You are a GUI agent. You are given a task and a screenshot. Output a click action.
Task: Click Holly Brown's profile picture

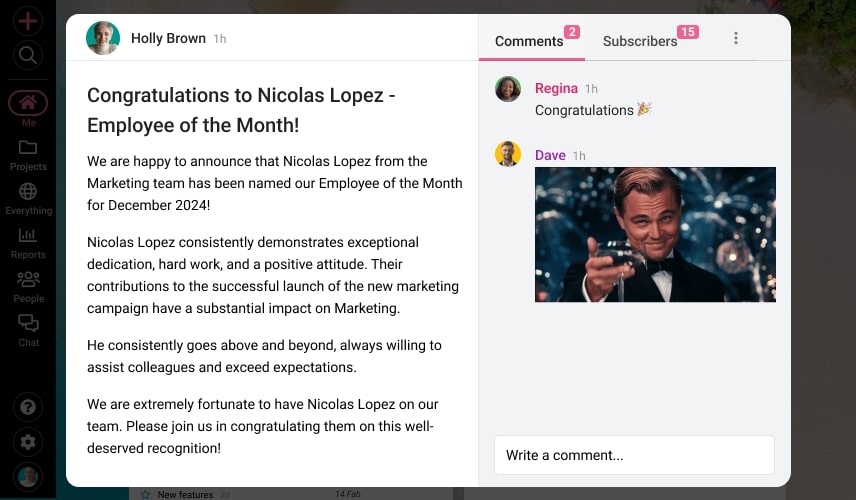coord(103,38)
